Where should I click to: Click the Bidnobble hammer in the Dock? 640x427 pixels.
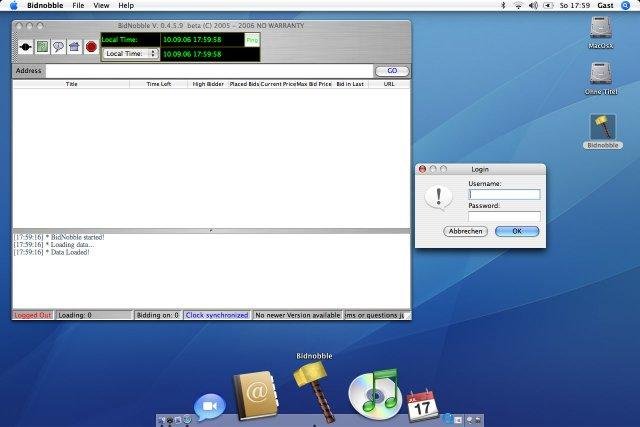314,392
